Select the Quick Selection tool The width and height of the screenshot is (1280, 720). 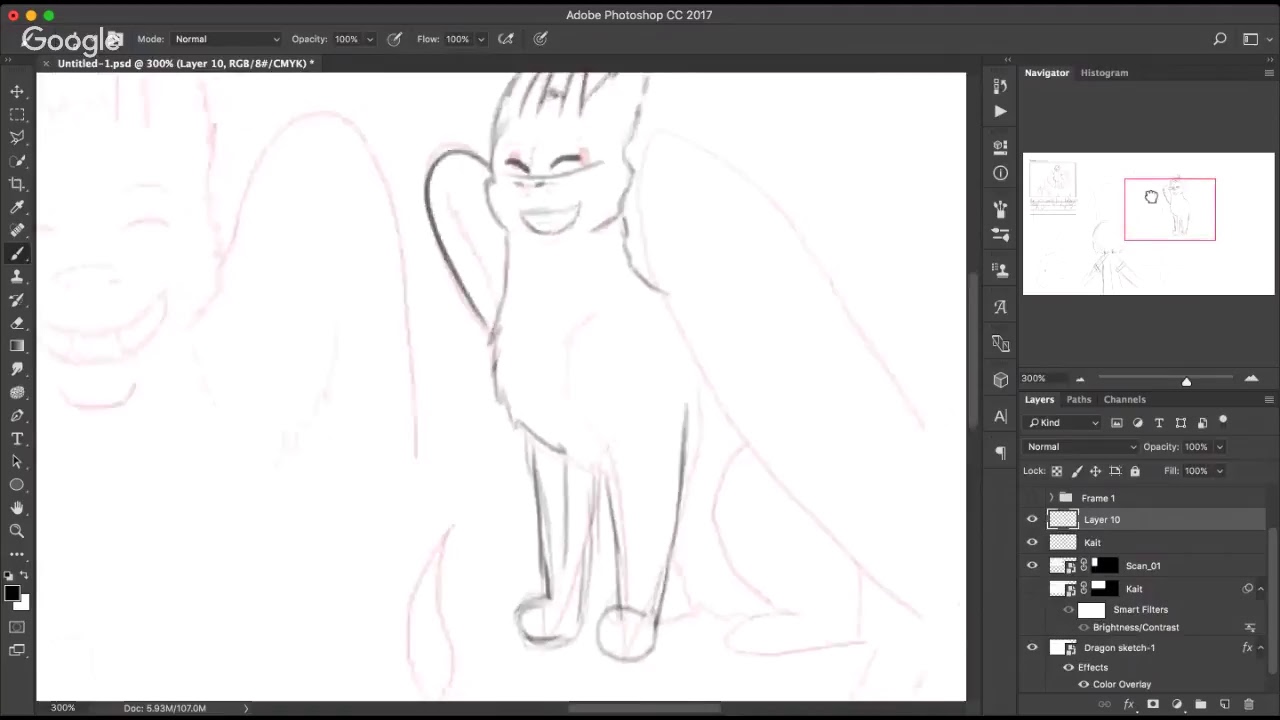[x=17, y=160]
